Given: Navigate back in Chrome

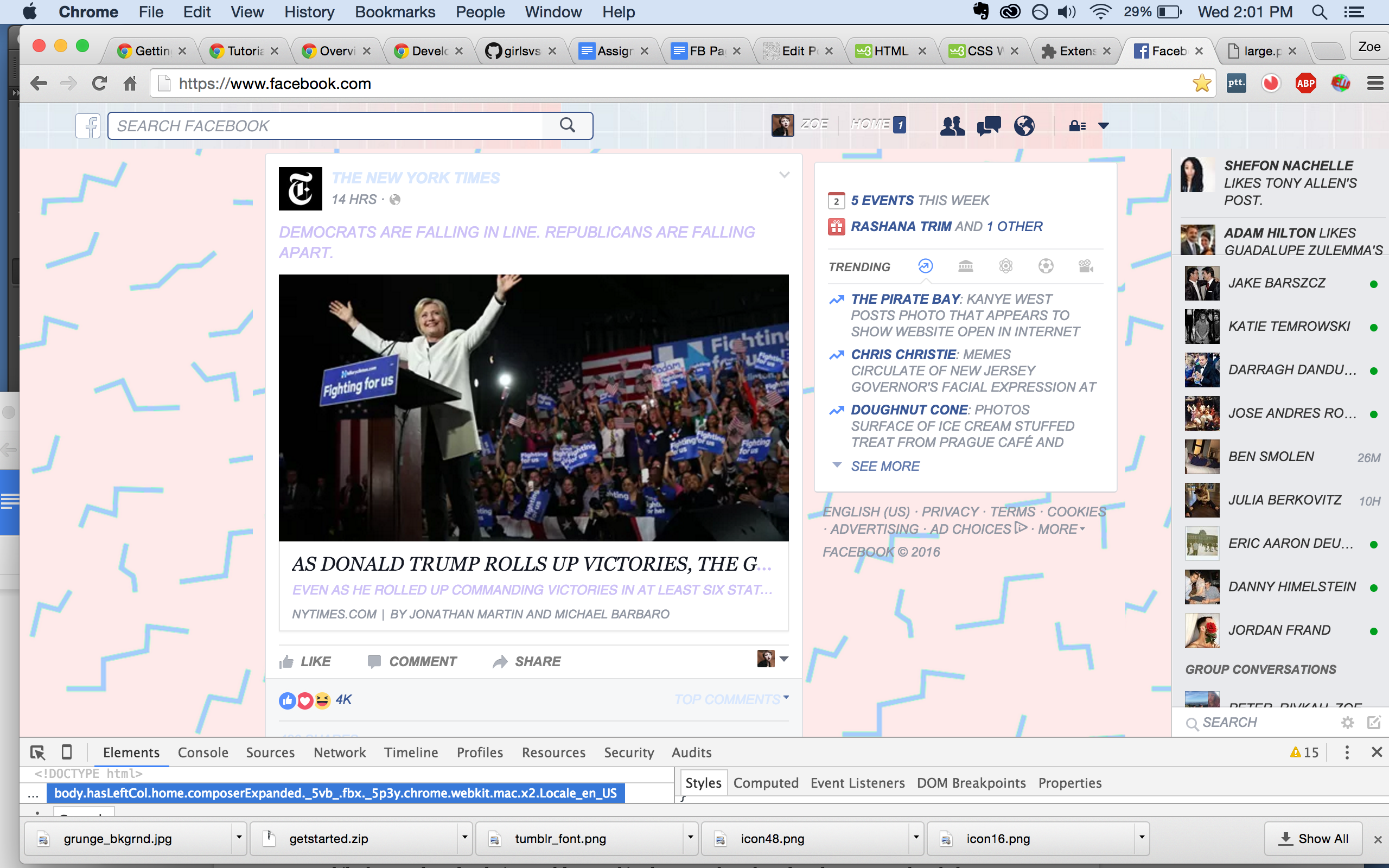Looking at the screenshot, I should [x=39, y=83].
